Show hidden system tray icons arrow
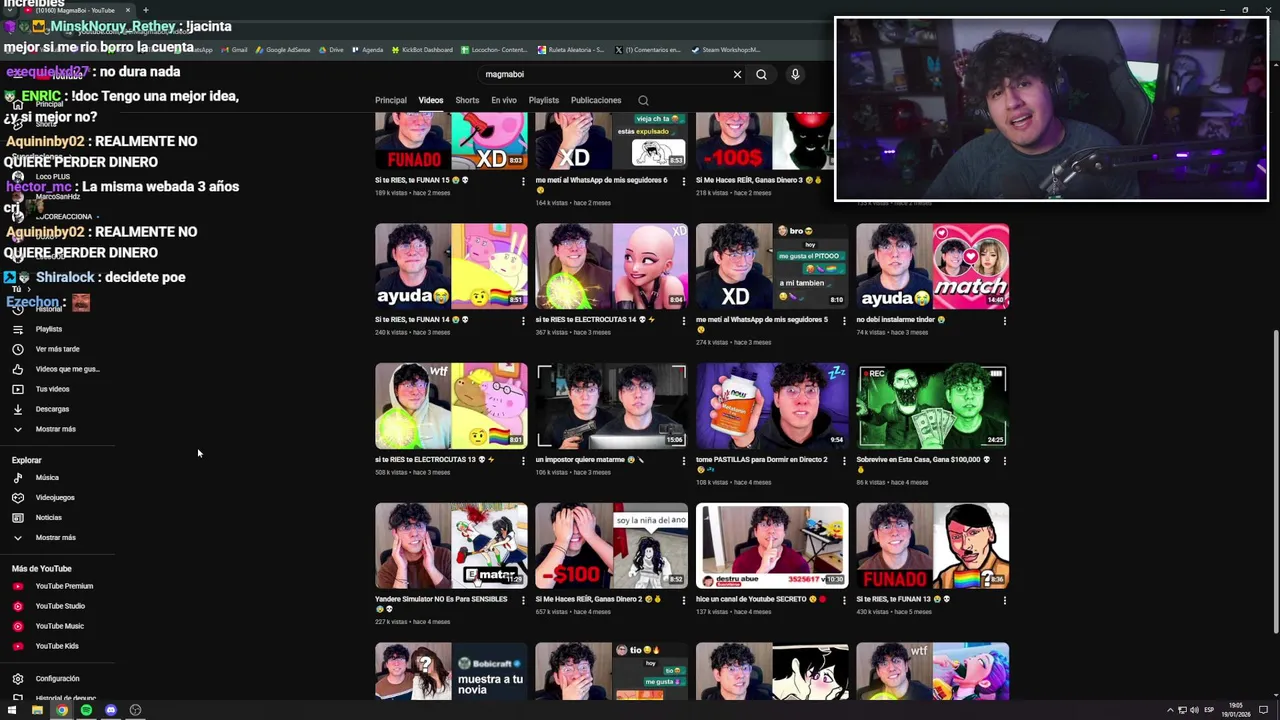The height and width of the screenshot is (720, 1280). tap(1170, 710)
